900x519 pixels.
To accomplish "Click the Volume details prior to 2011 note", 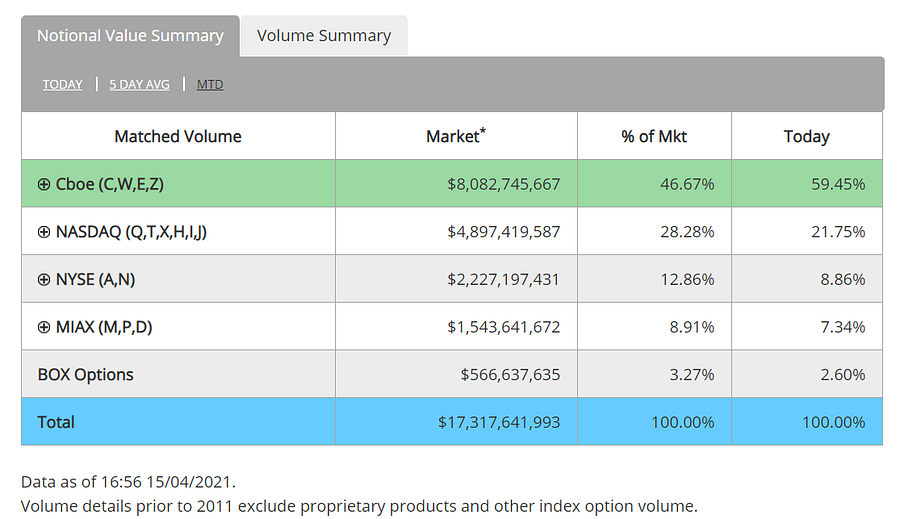I will click(359, 506).
